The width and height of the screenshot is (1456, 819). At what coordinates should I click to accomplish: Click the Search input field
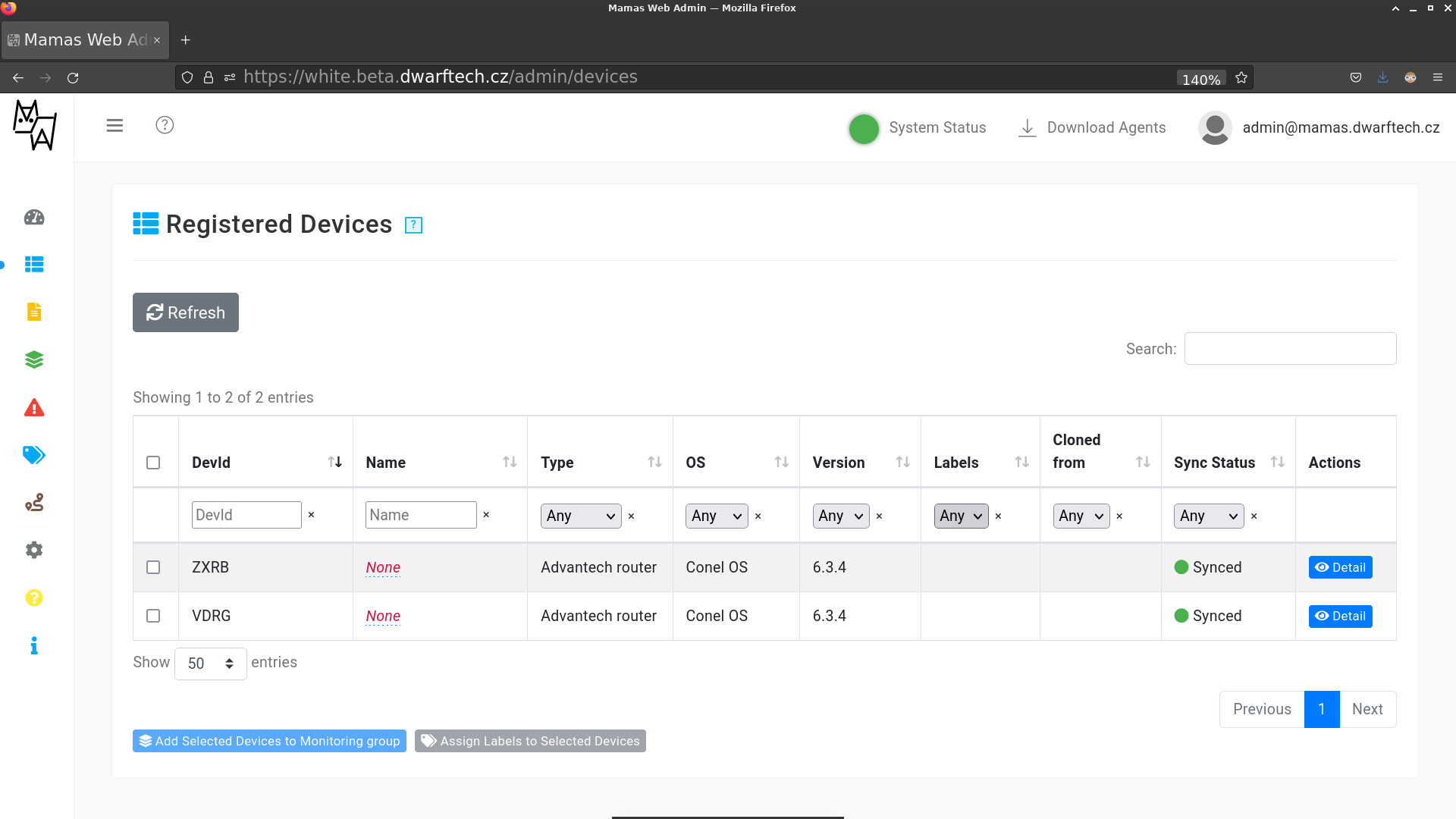click(1289, 349)
